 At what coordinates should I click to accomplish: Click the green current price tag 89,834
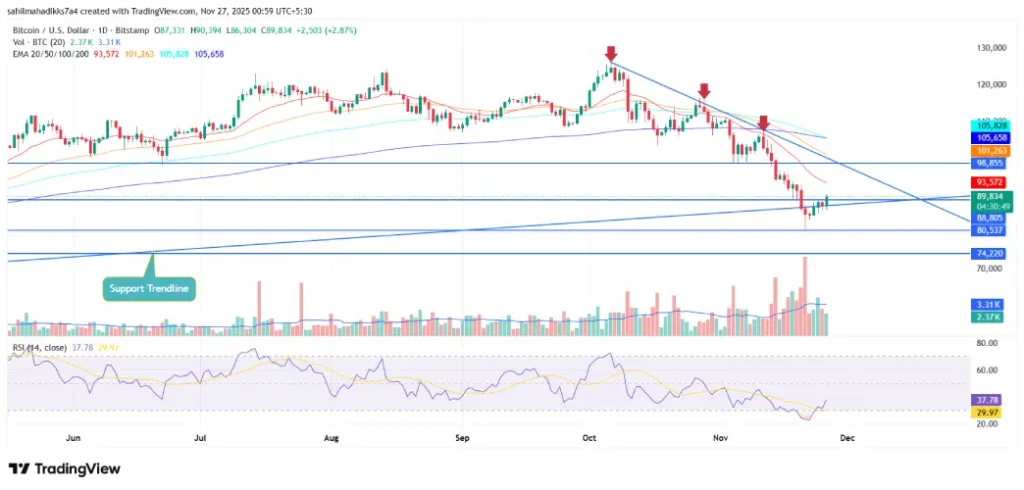988,197
